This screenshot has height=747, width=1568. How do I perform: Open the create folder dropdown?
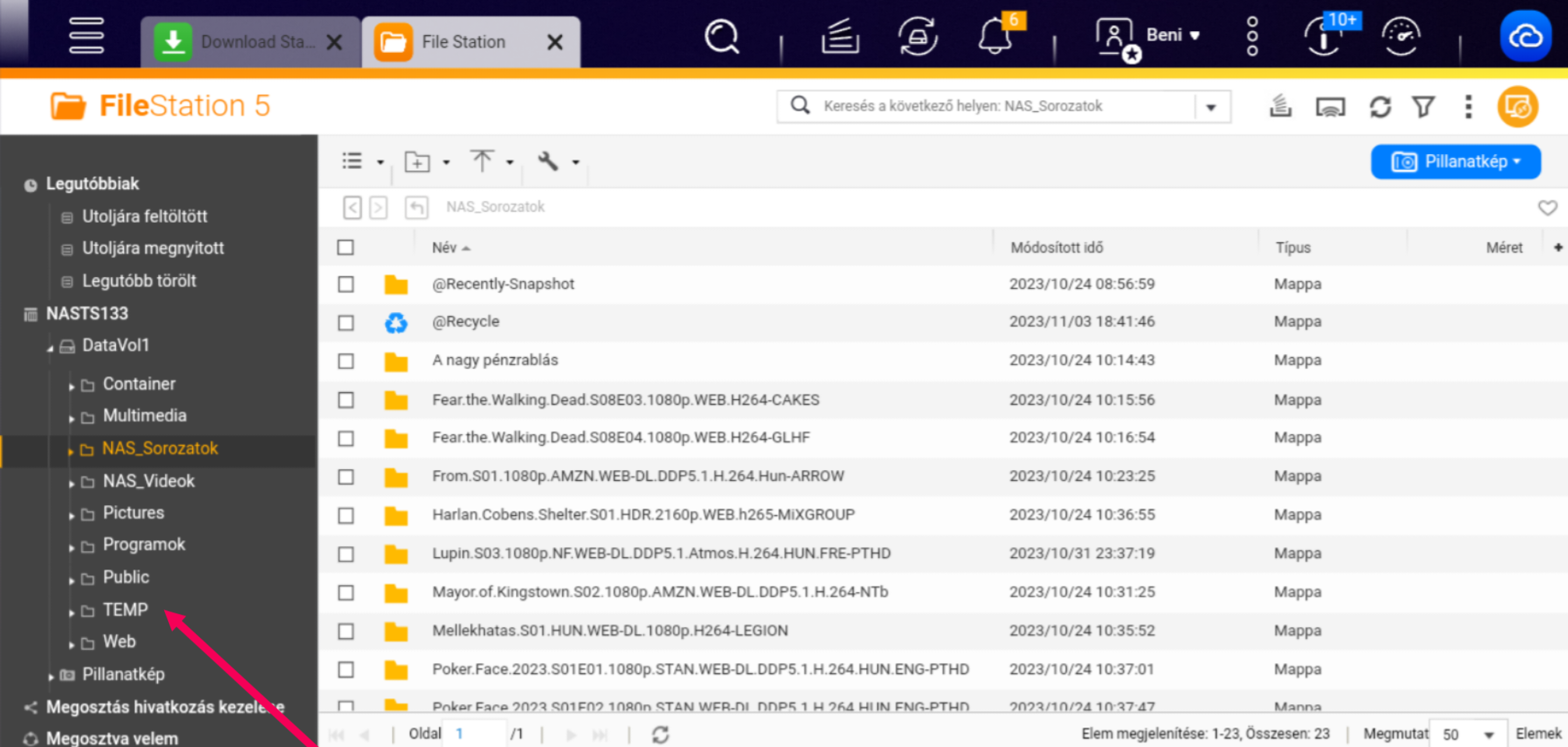tap(427, 161)
